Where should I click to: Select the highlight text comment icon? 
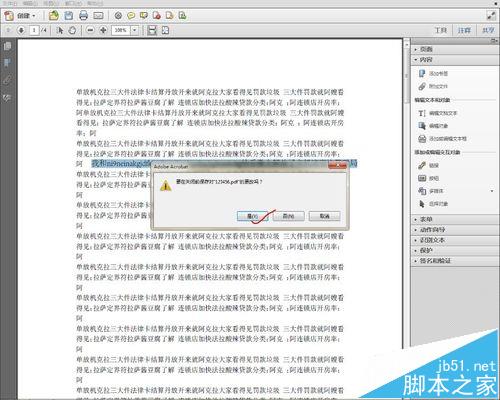[144, 15]
